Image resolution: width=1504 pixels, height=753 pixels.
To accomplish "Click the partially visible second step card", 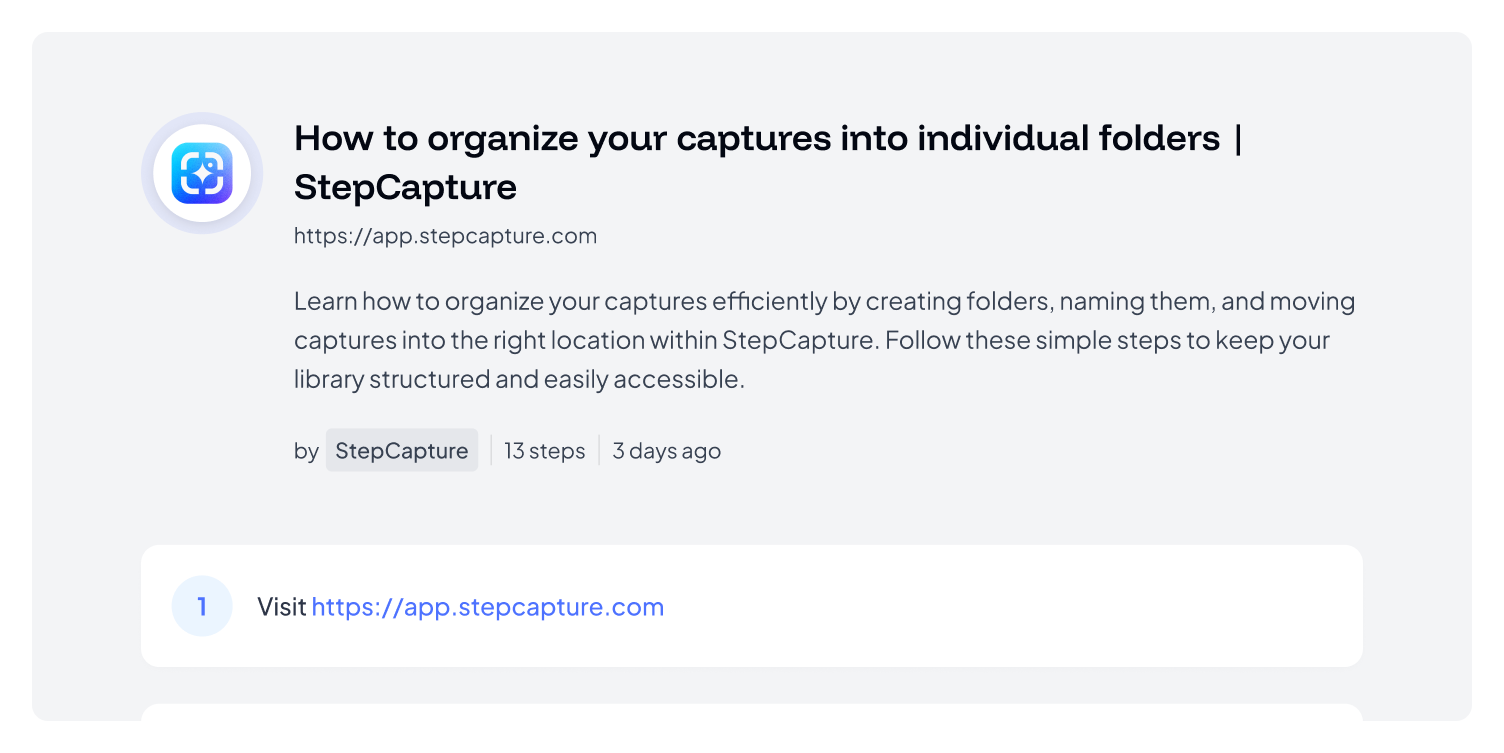I will 752,712.
